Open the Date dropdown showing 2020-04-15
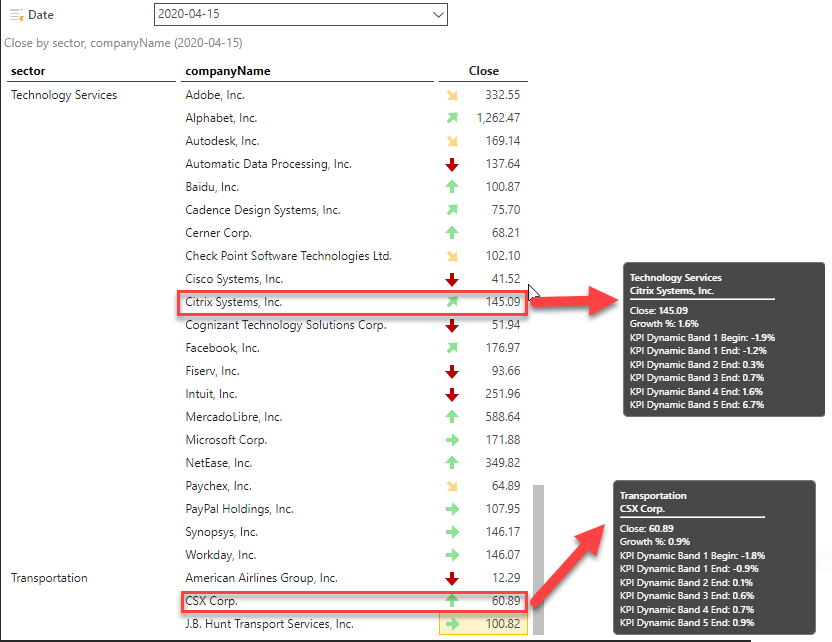The width and height of the screenshot is (832, 642). click(x=300, y=14)
